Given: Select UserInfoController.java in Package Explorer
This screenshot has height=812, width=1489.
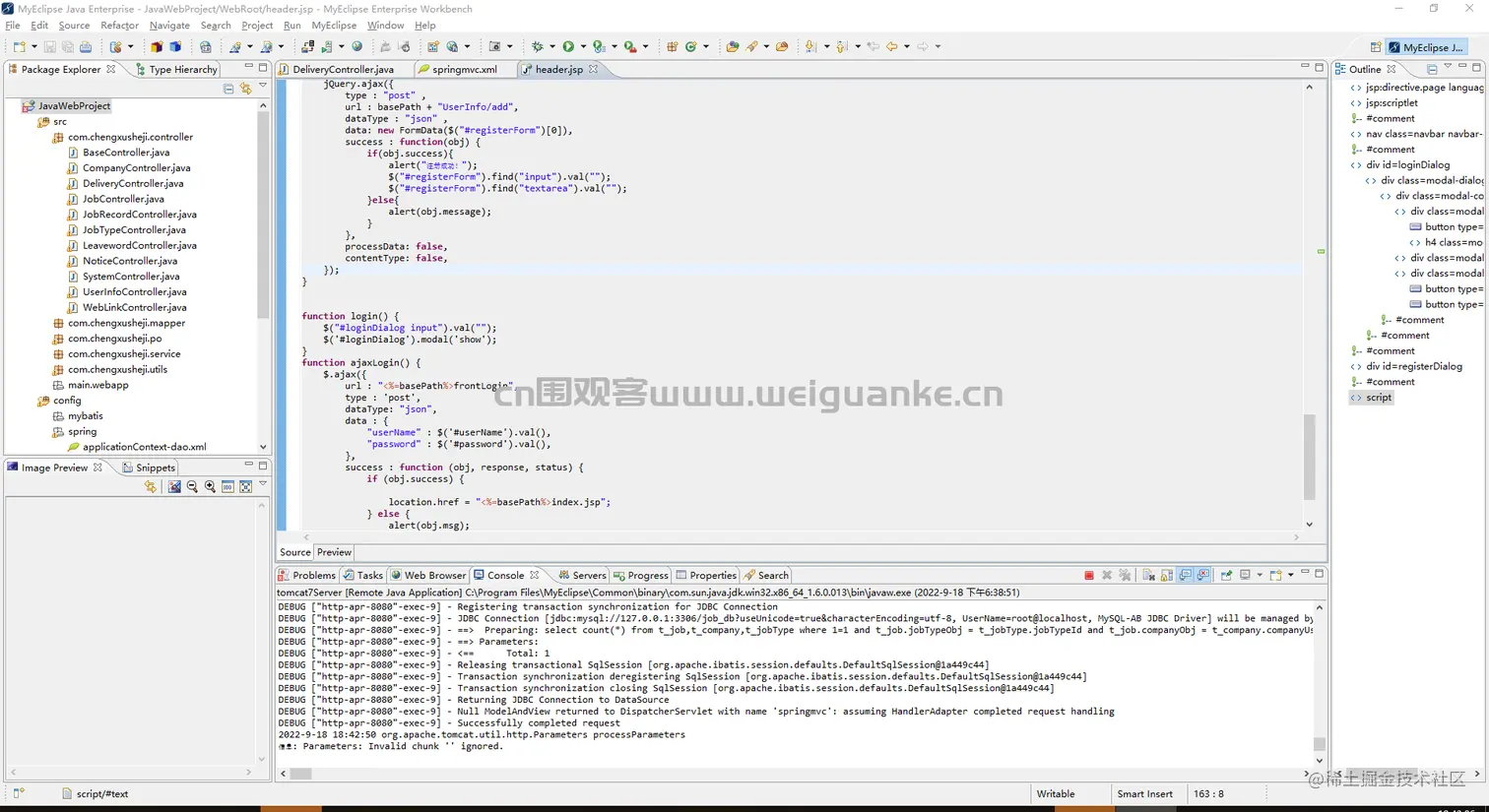Looking at the screenshot, I should click(134, 291).
